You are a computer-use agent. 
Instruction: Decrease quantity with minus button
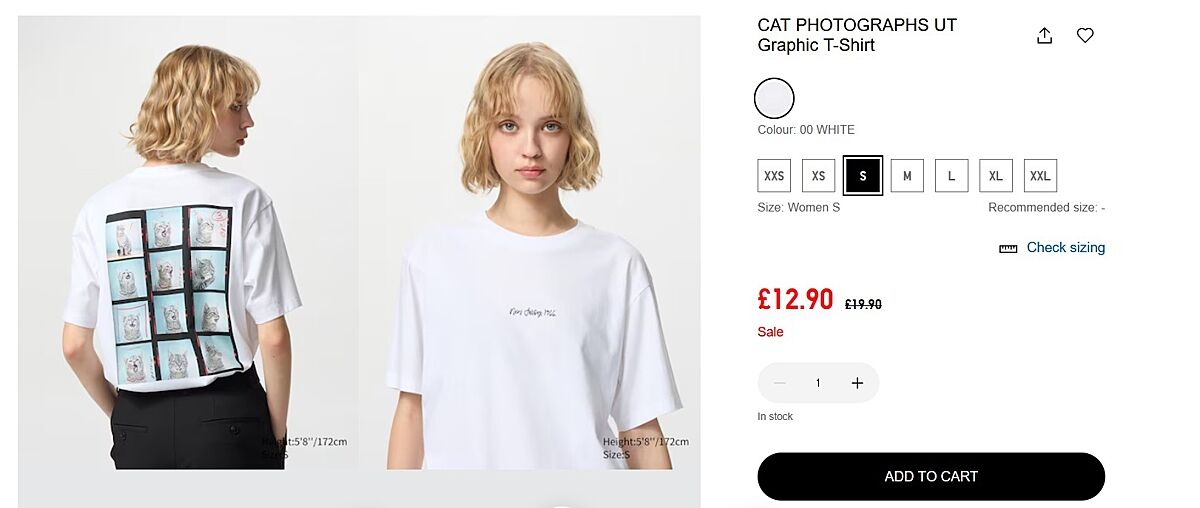tap(780, 383)
